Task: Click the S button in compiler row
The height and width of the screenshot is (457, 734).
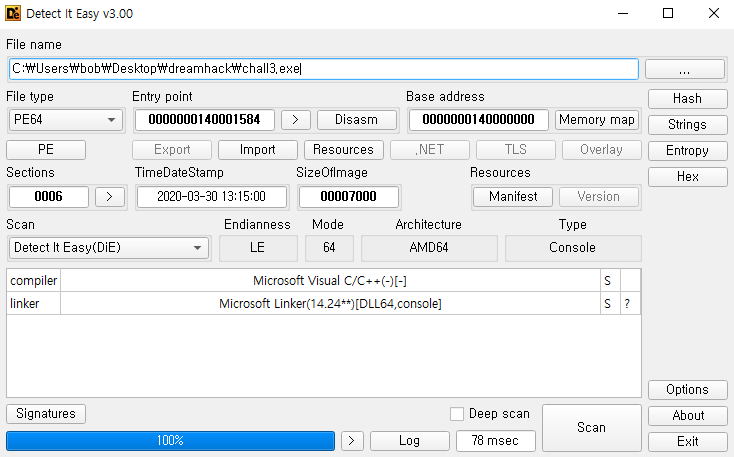Action: (x=610, y=281)
